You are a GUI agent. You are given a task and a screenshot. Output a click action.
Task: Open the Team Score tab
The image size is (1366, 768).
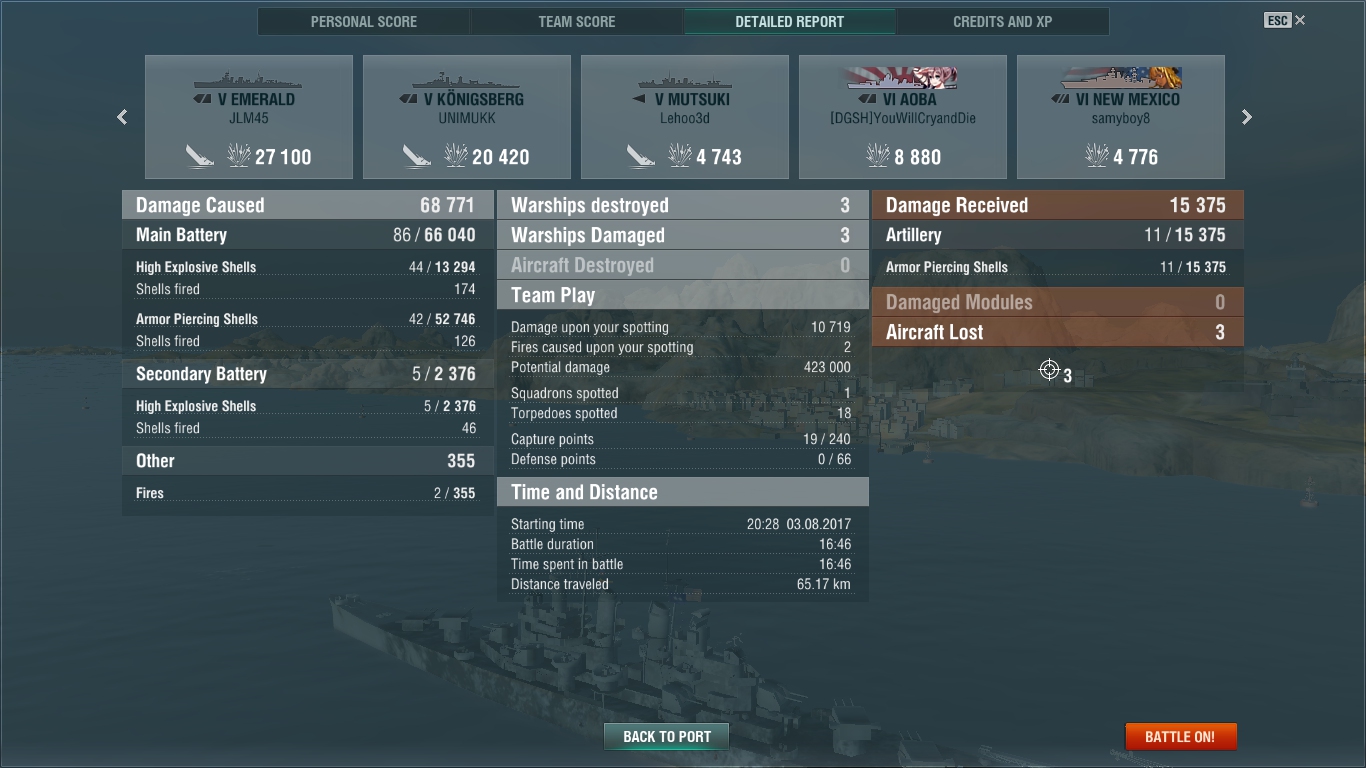point(577,22)
